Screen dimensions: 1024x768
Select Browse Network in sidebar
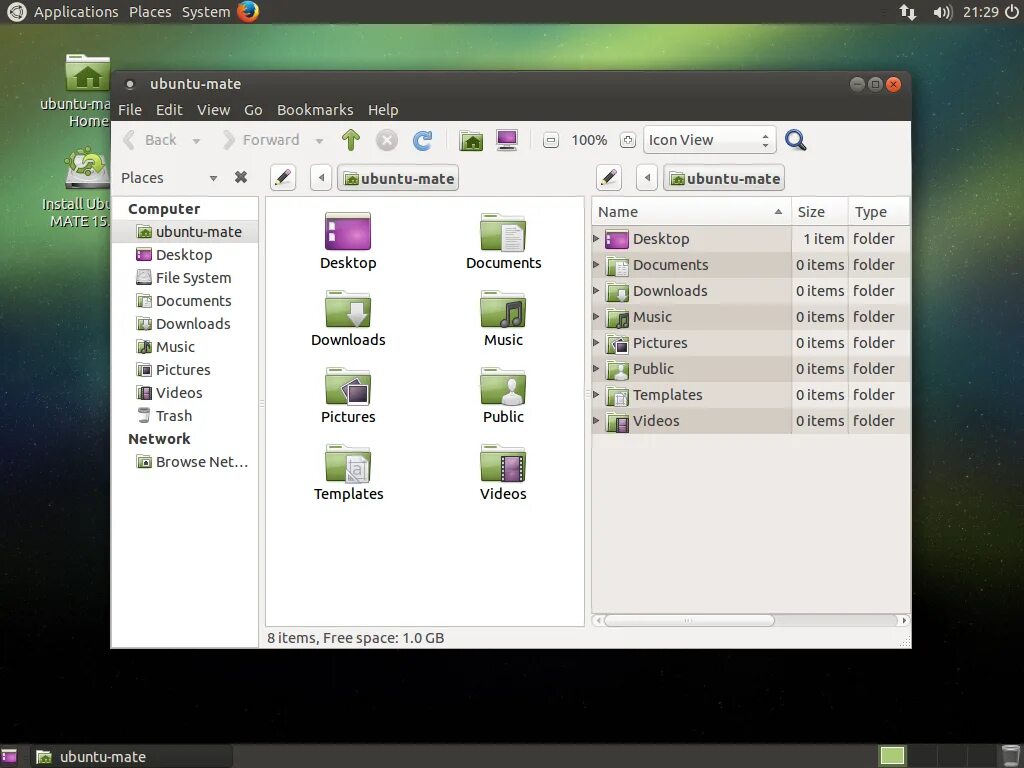[185, 462]
